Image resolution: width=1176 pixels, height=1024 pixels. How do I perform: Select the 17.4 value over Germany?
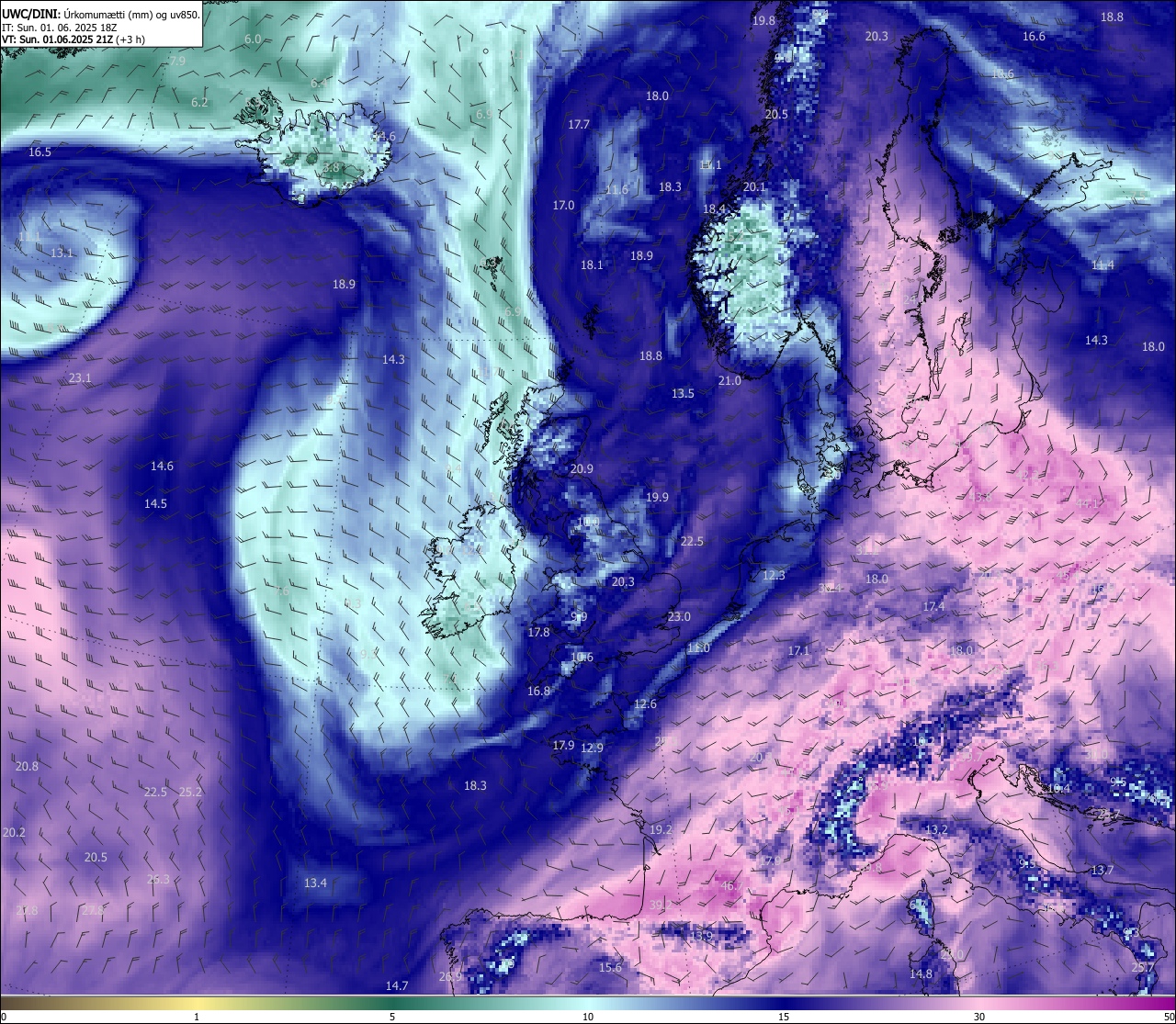point(933,608)
